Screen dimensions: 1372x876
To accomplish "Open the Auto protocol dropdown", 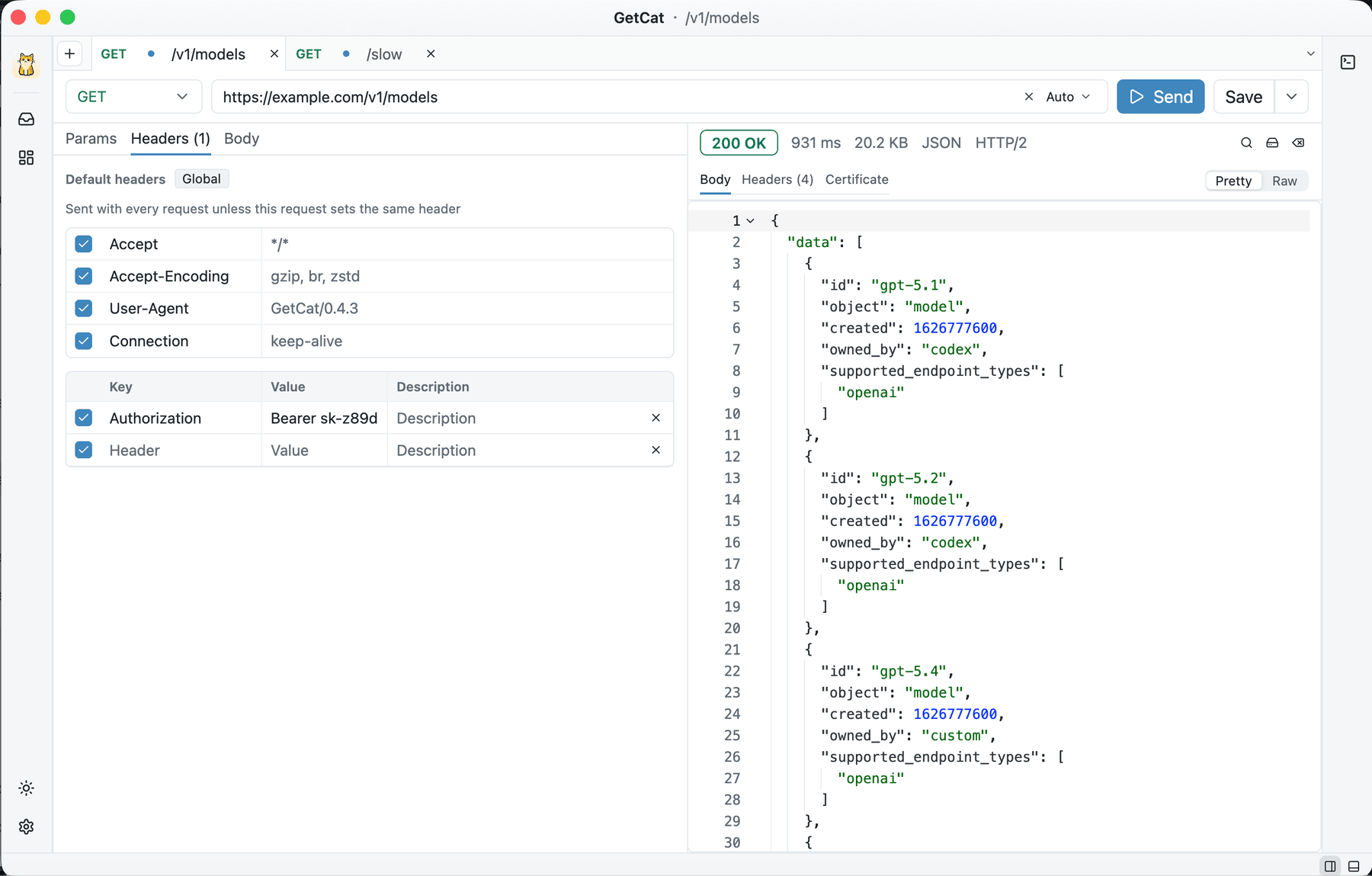I will click(x=1068, y=97).
